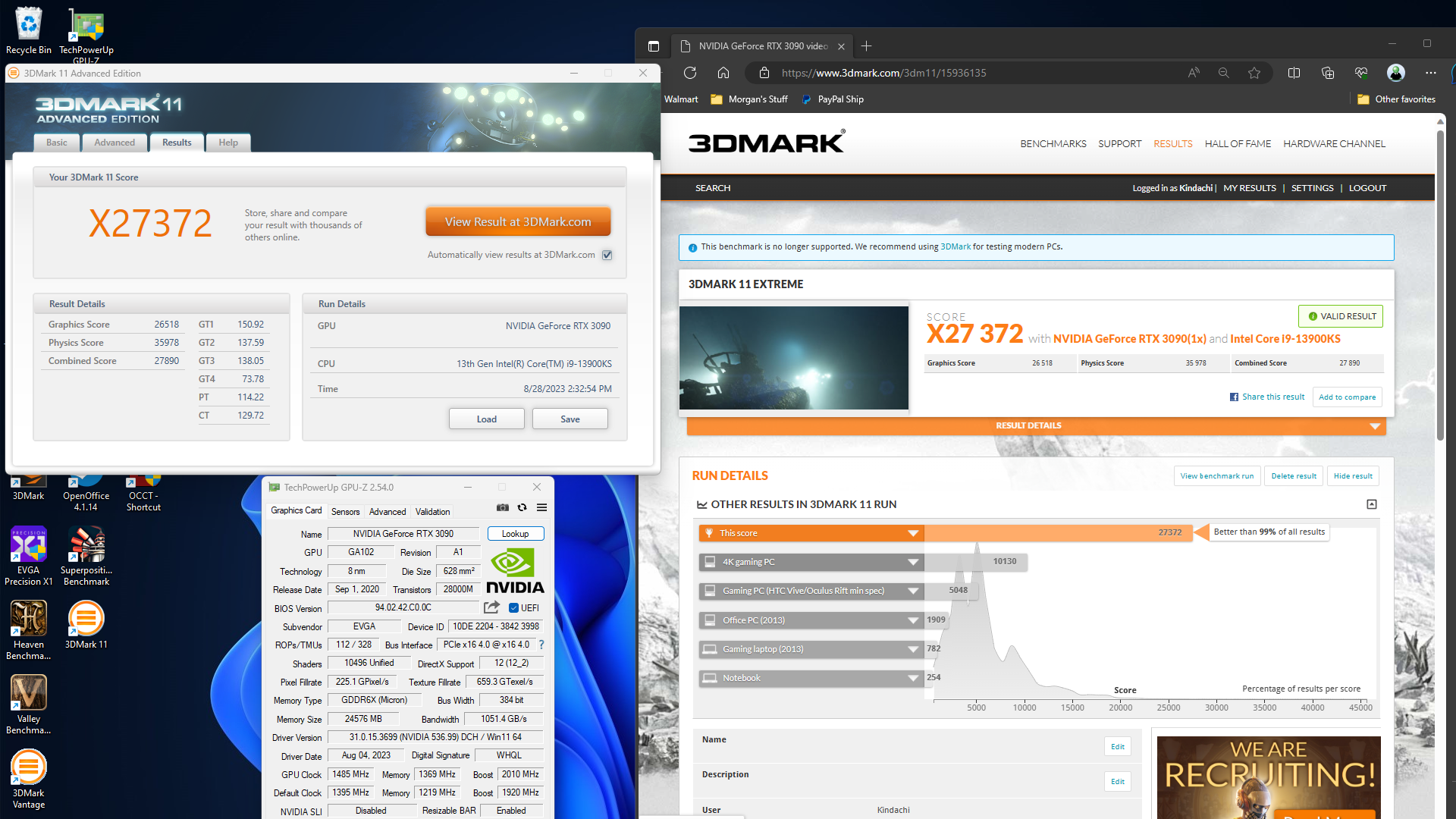Open Heaven Benchmark desktop icon

point(29,630)
